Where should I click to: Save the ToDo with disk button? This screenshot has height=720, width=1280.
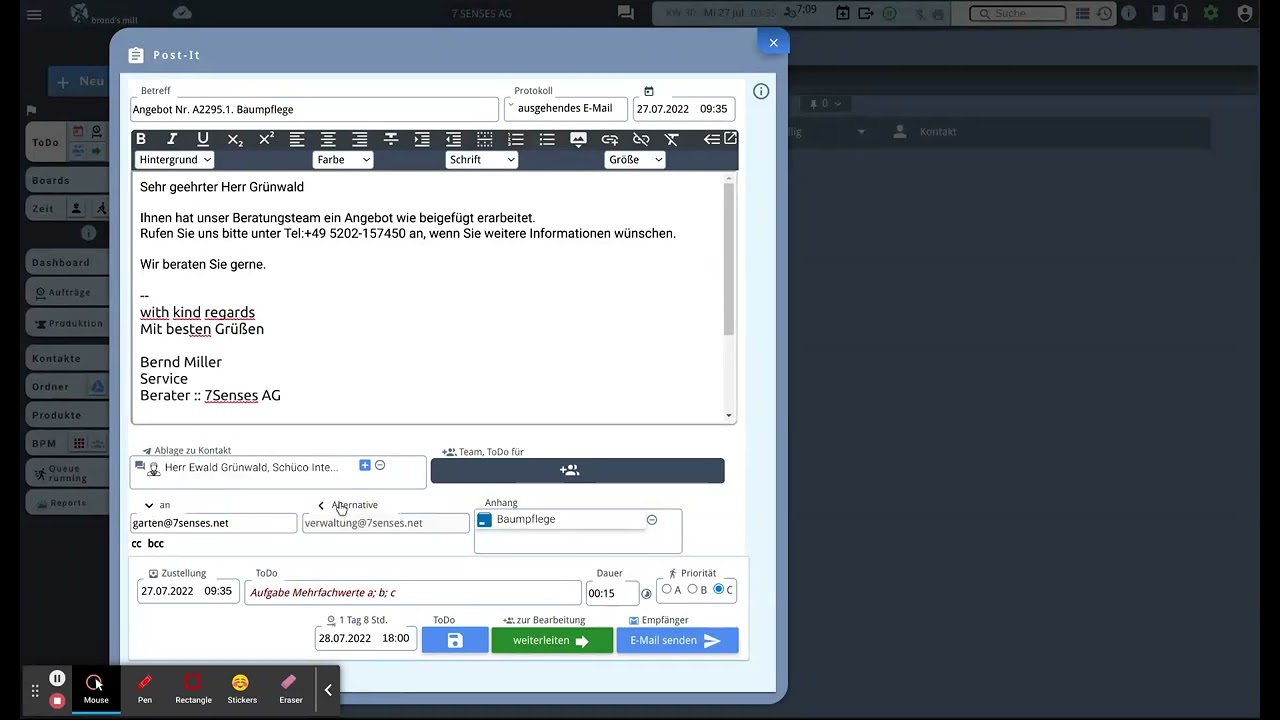455,640
